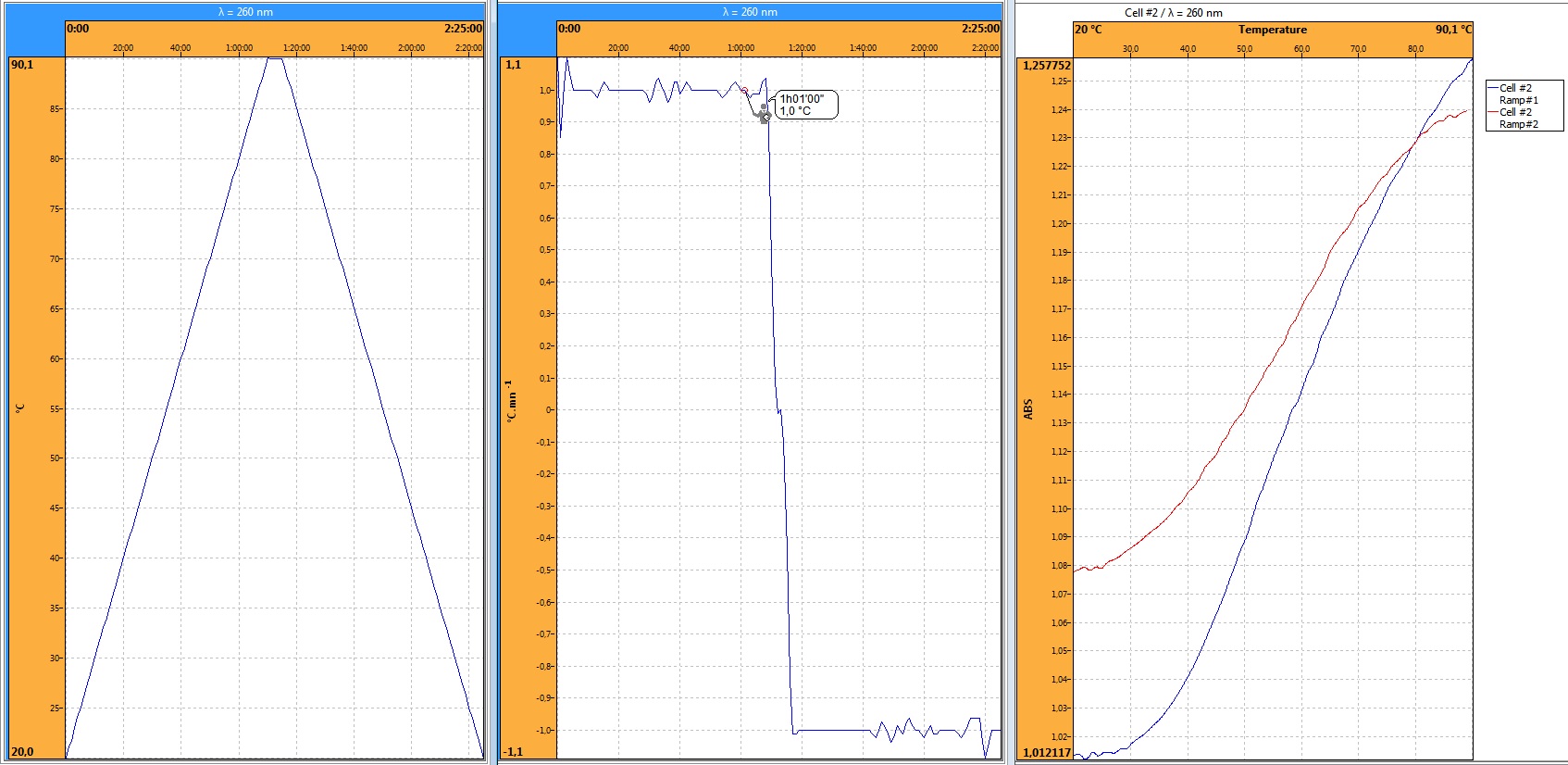Click the Temperature axis header in right graph
Screen dimensions: 1568x765
point(1272,30)
